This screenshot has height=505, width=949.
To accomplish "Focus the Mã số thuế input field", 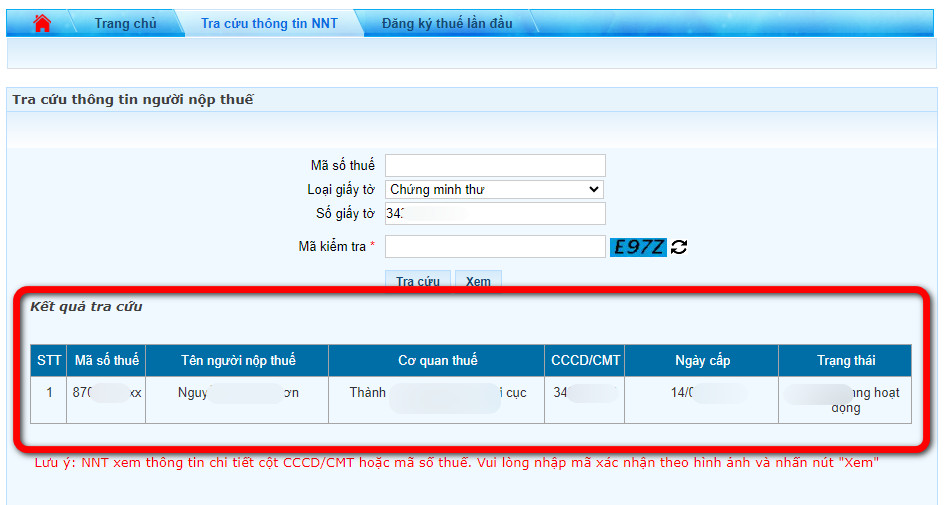I will click(x=495, y=165).
